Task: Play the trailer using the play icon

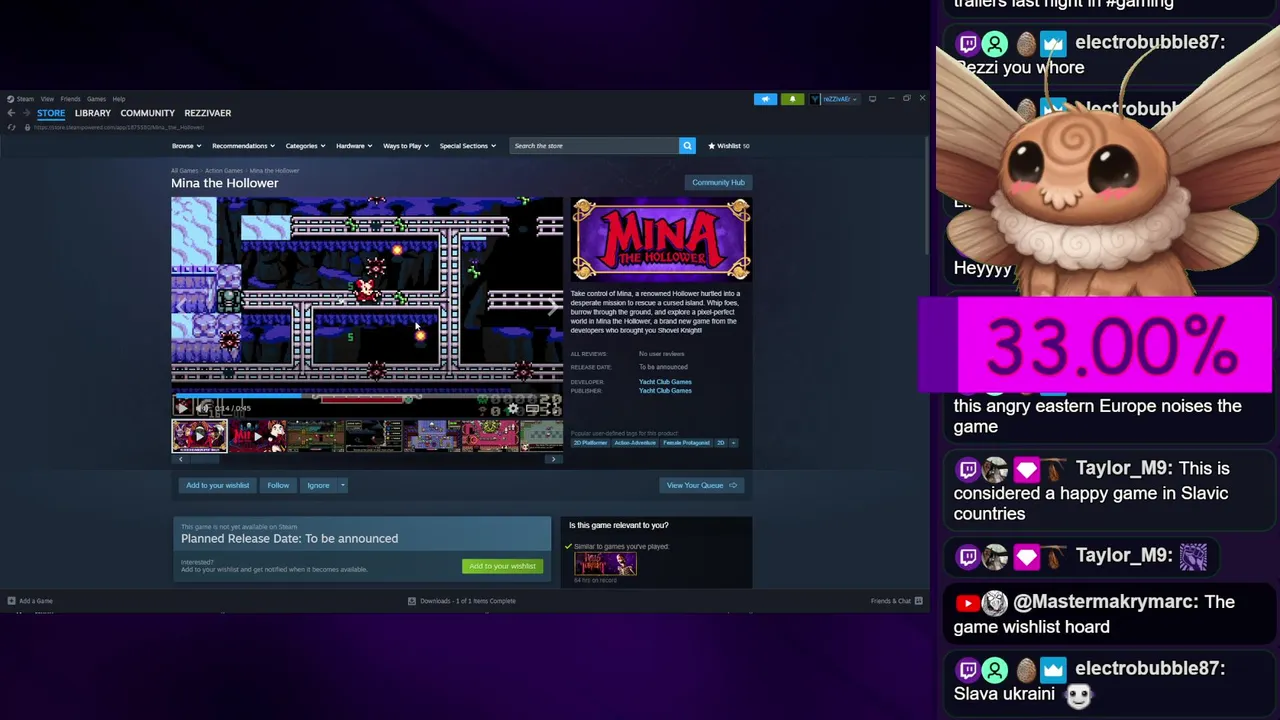Action: coord(182,408)
